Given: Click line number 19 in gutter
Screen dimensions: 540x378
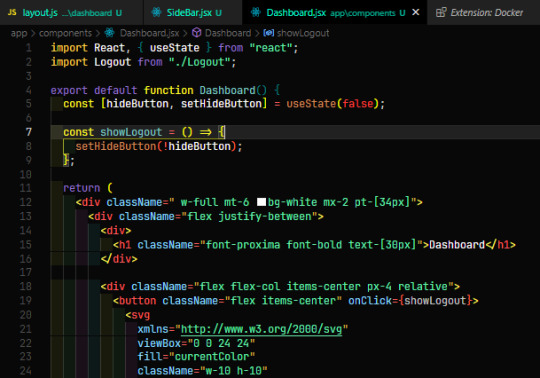Looking at the screenshot, I should tap(26, 301).
